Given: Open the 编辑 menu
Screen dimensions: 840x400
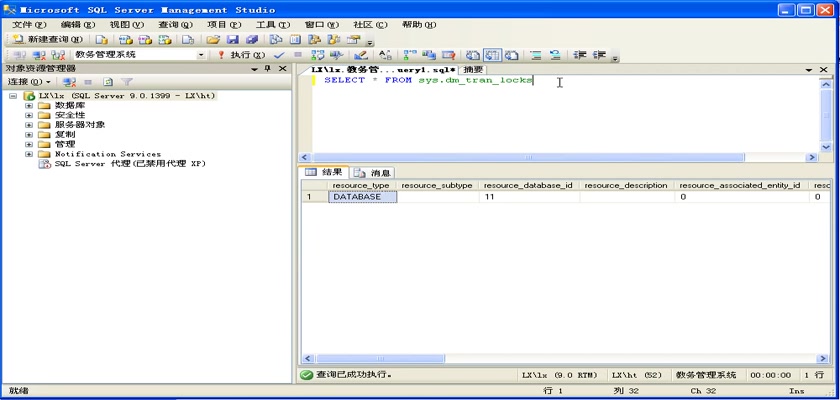Looking at the screenshot, I should (78, 25).
